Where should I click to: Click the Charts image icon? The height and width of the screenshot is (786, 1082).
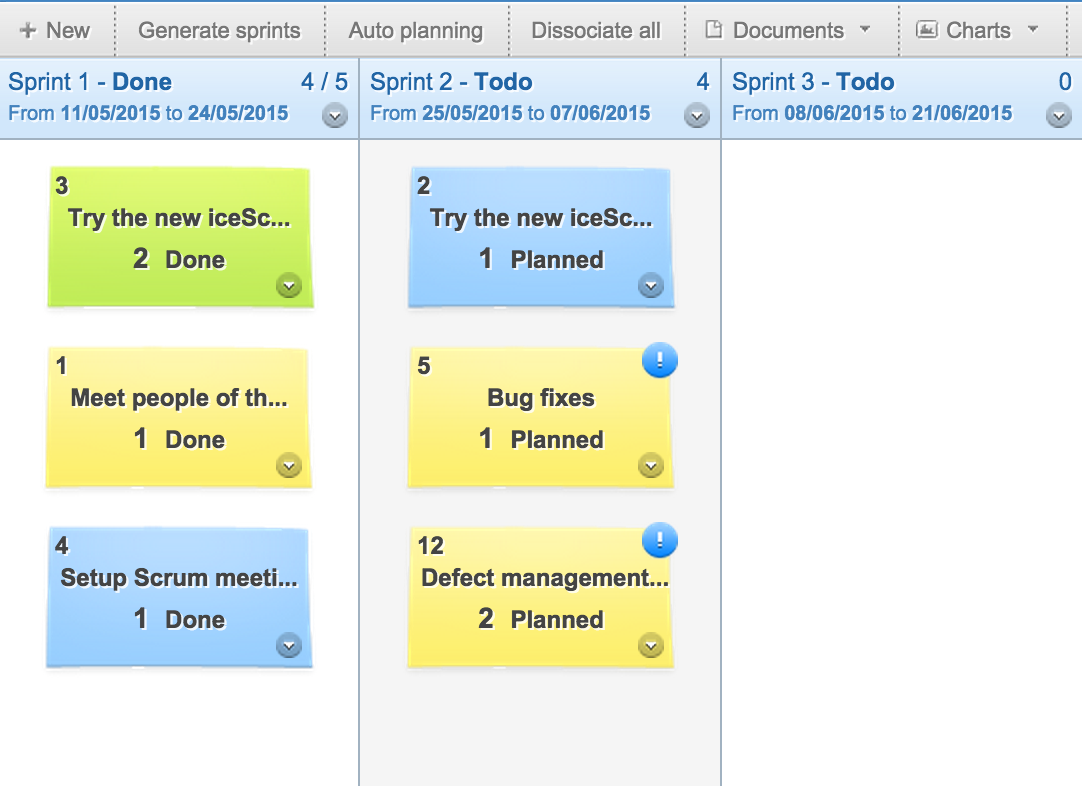926,30
